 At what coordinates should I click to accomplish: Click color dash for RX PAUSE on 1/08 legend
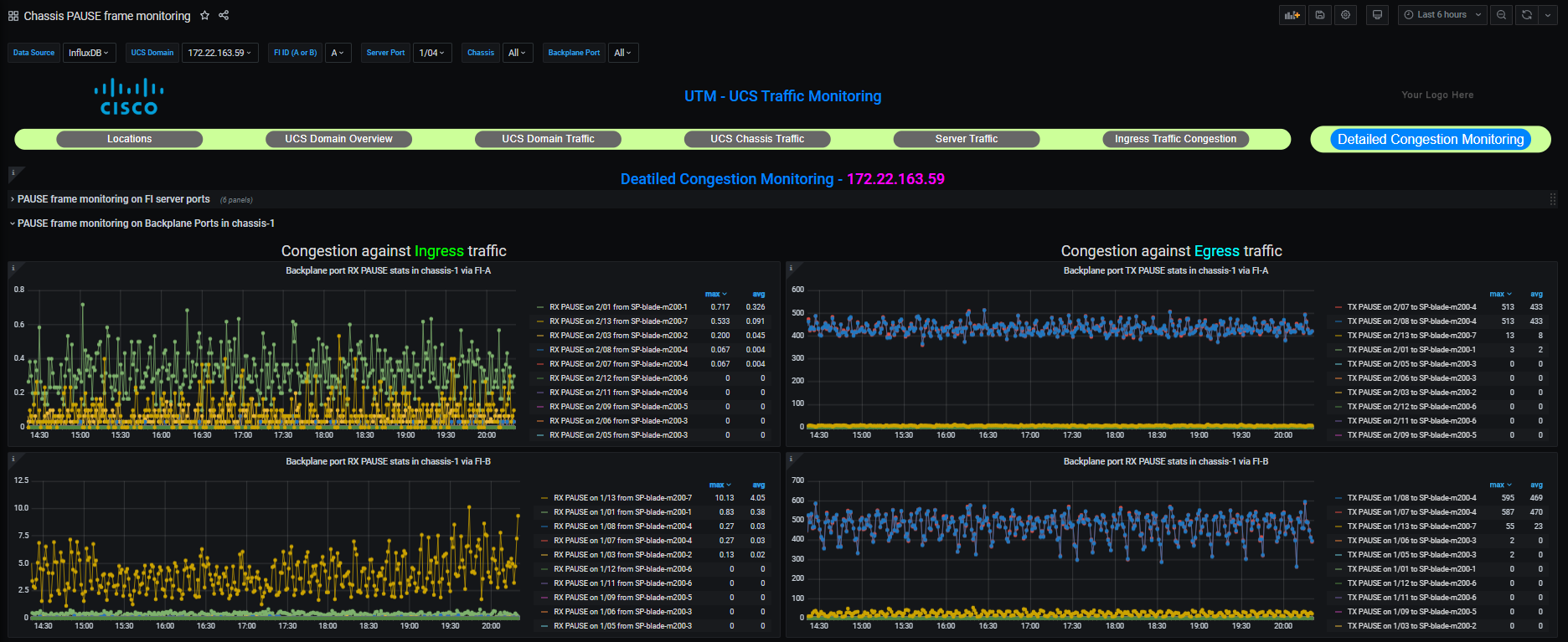point(545,526)
